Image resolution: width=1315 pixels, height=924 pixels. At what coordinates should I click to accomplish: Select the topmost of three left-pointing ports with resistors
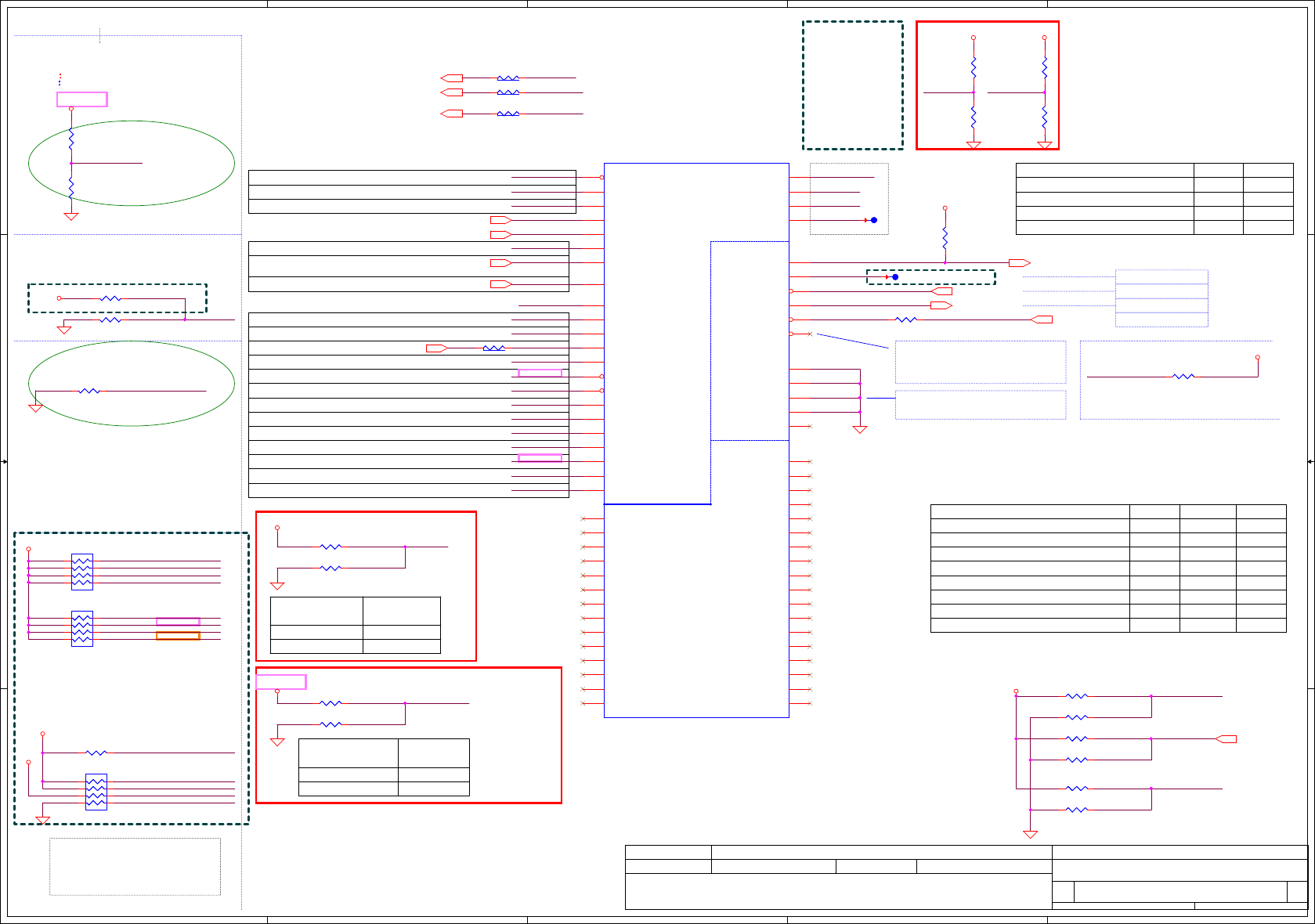point(452,78)
